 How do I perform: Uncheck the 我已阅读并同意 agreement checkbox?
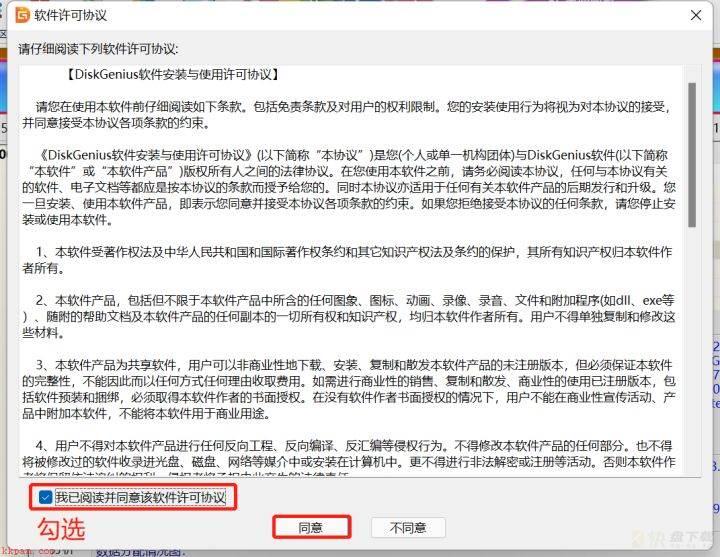click(x=45, y=497)
